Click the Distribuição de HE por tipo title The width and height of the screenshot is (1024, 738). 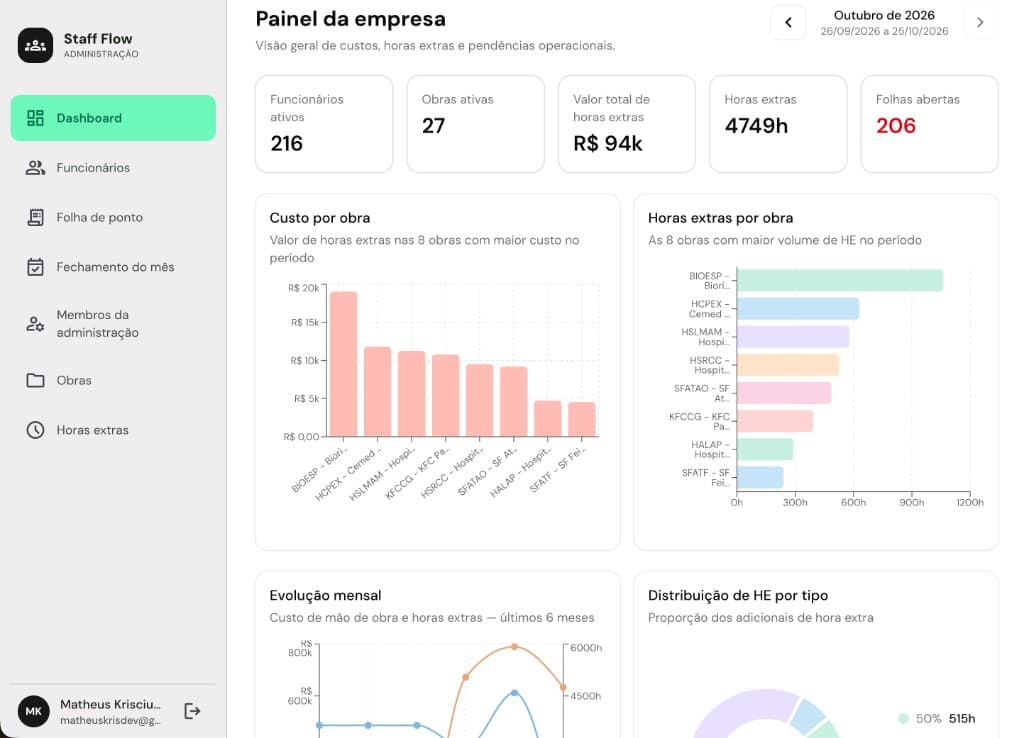(738, 596)
